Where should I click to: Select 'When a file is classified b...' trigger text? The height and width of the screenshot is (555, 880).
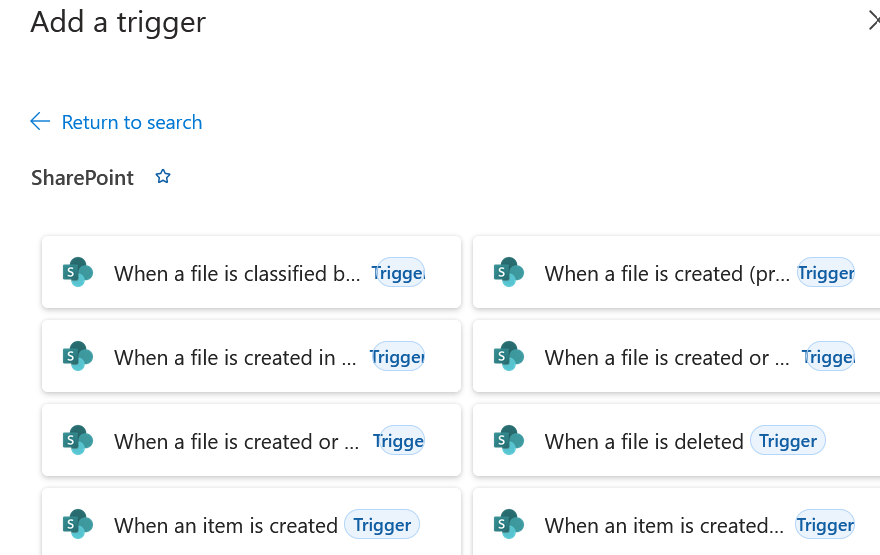point(237,273)
